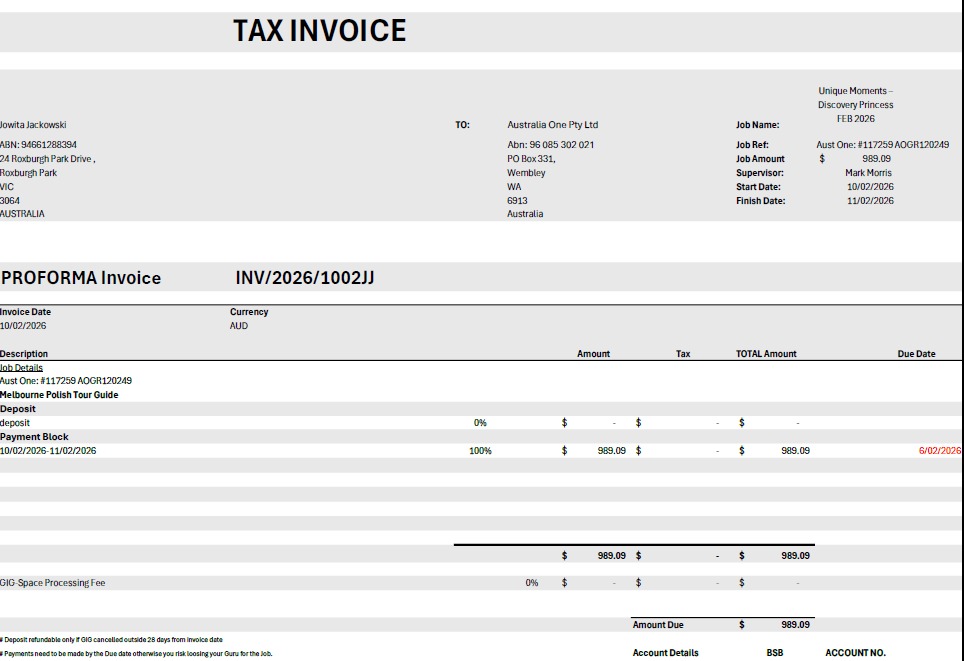Click the deposit 0% cell

point(480,423)
